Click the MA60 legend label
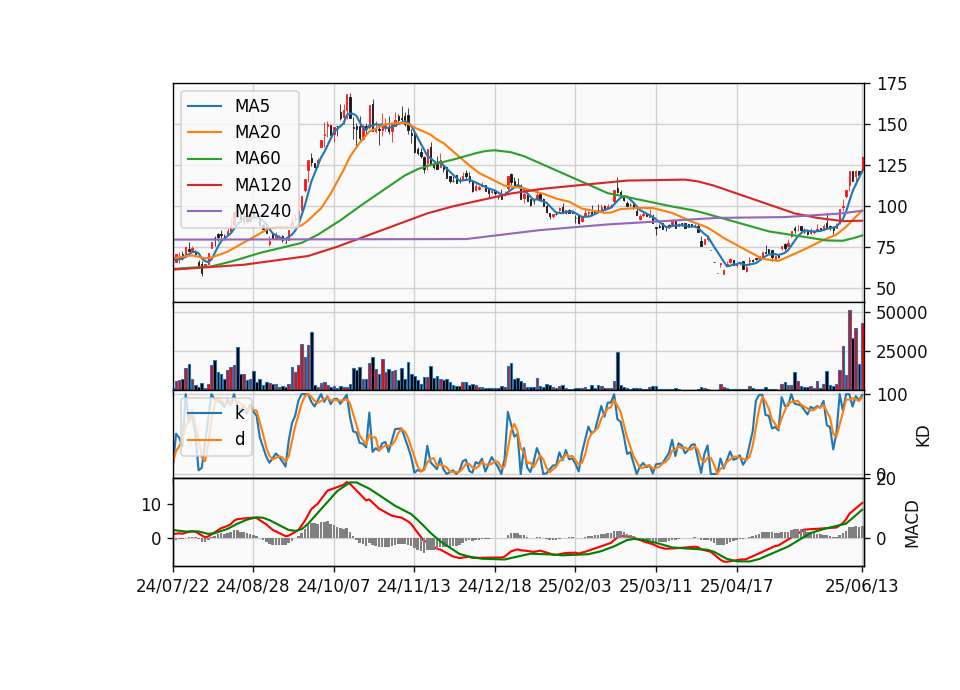Viewport: 960px width, 690px height. pos(258,159)
